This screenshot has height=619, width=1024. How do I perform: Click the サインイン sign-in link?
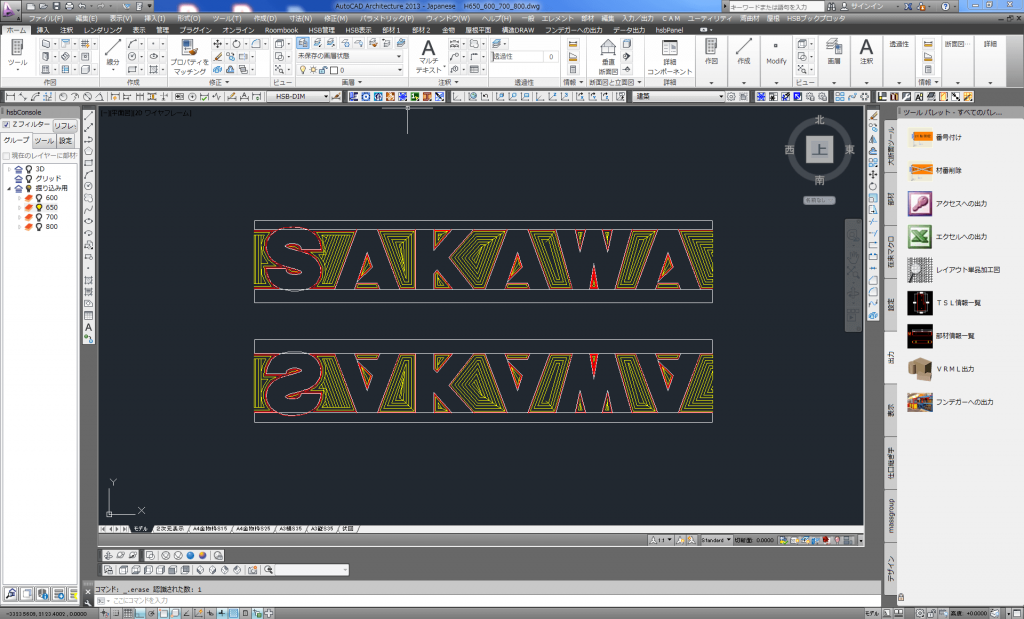click(867, 7)
